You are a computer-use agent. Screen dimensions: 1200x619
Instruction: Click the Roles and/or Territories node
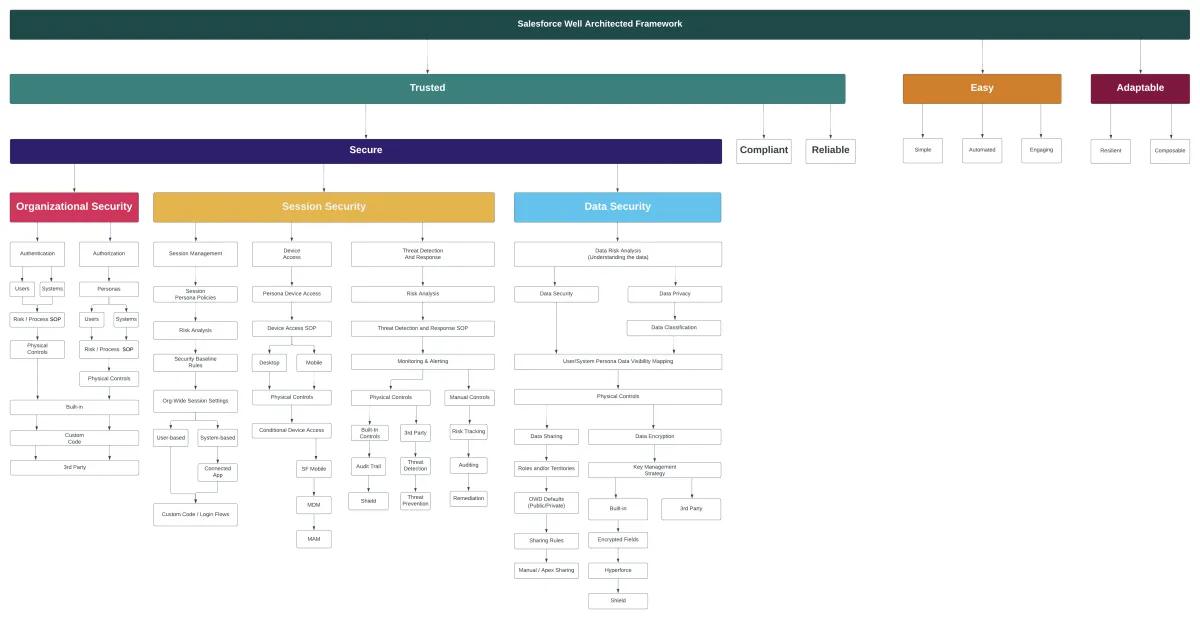[x=546, y=469]
